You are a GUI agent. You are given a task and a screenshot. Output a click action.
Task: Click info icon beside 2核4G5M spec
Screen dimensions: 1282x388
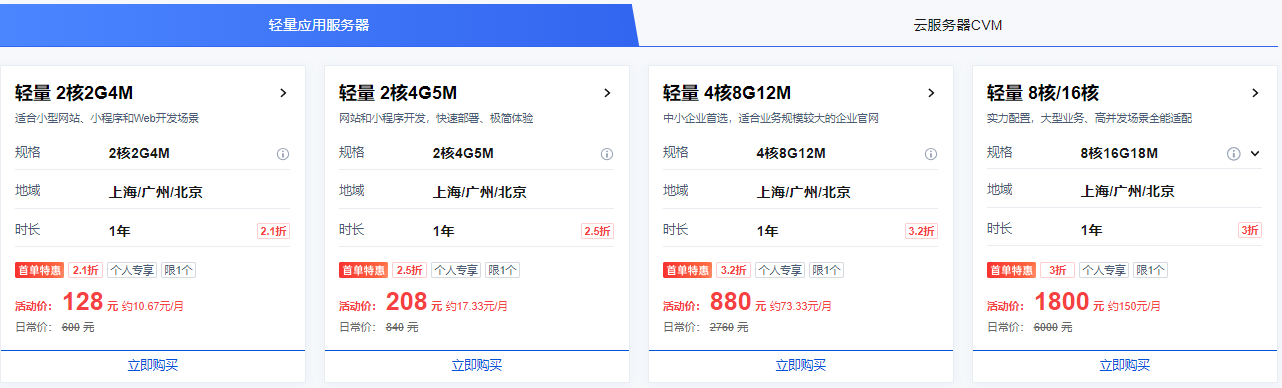607,154
